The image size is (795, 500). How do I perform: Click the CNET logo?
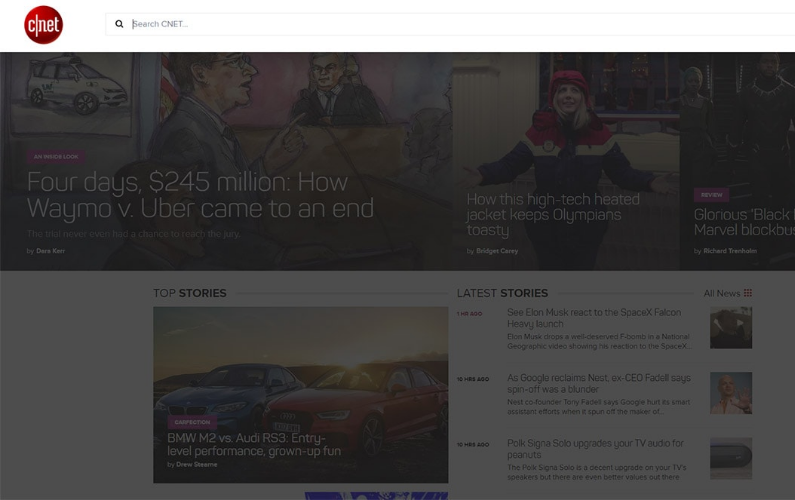point(44,25)
